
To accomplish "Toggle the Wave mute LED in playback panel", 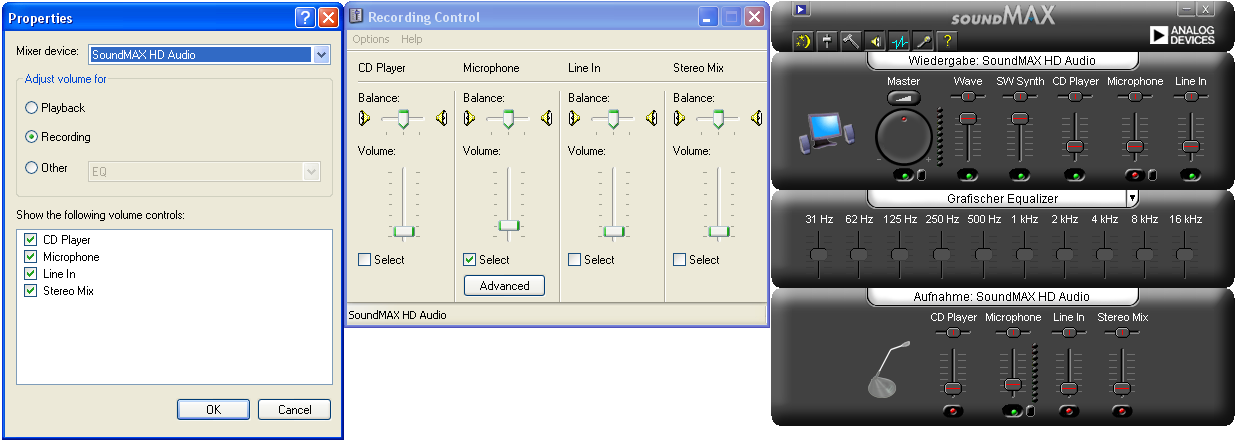I will [967, 176].
